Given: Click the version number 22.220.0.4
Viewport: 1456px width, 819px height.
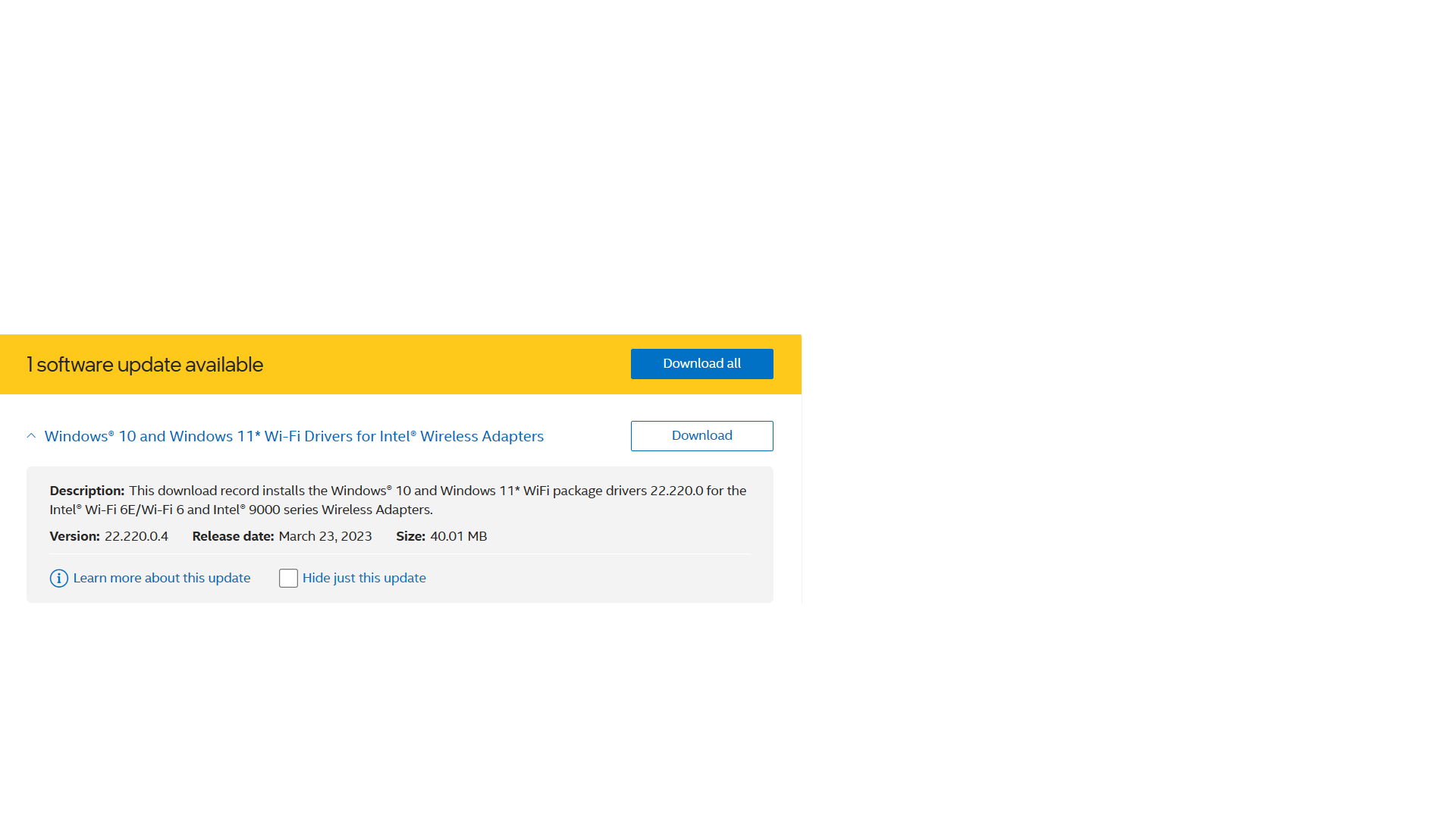Looking at the screenshot, I should 136,536.
